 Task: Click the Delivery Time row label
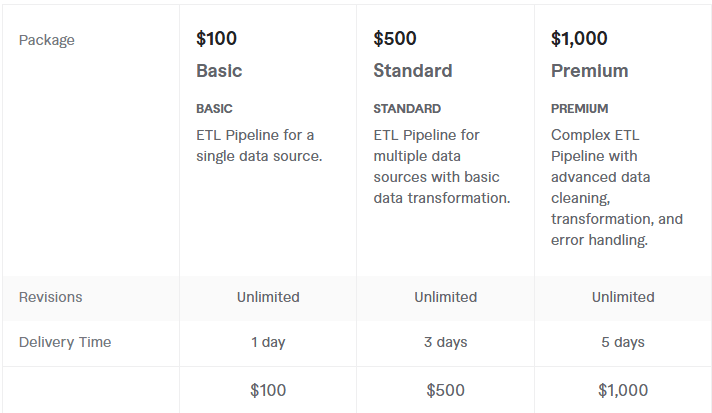(x=65, y=342)
